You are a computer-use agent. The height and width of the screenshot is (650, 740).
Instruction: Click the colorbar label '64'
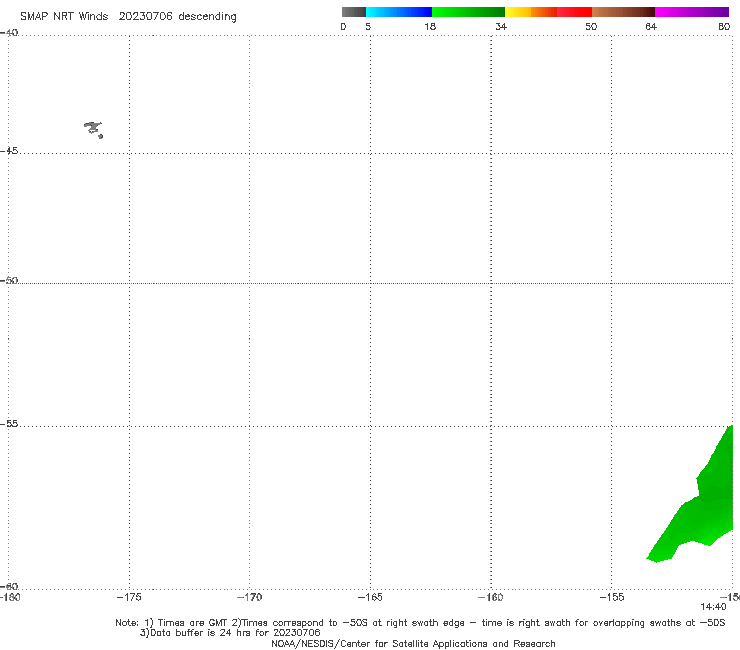[x=651, y=27]
